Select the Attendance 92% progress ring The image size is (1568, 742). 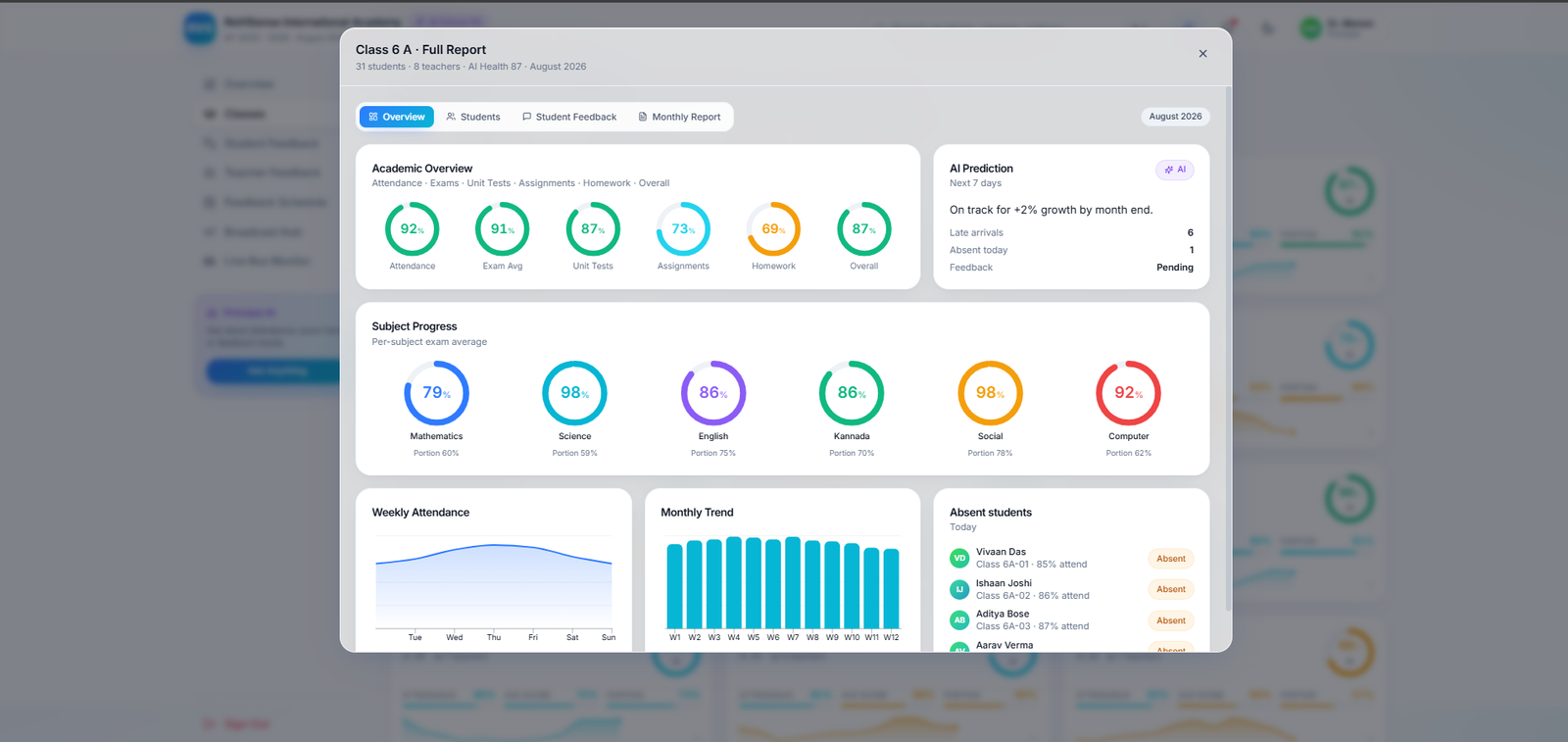click(x=413, y=229)
